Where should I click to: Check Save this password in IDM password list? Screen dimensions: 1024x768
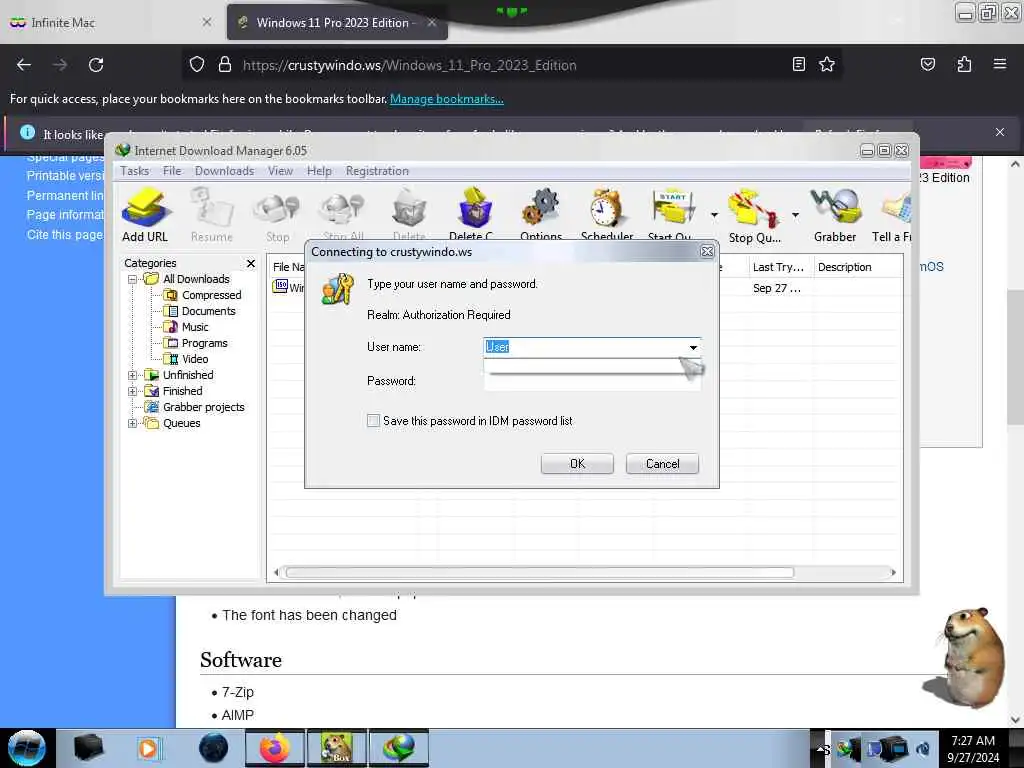[374, 421]
